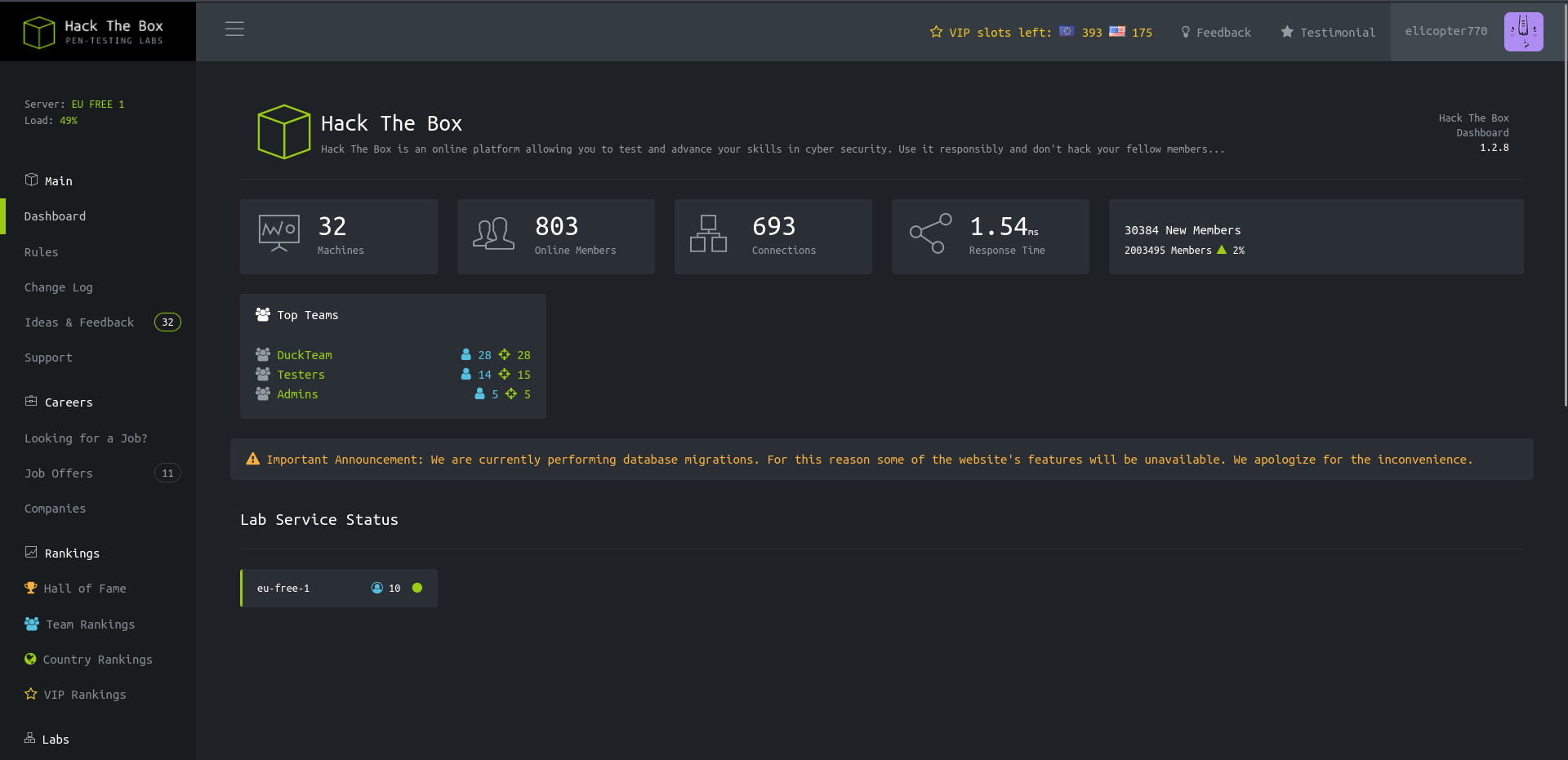Open the Dashboard menu item
Screen dimensions: 1568x760
[x=55, y=216]
